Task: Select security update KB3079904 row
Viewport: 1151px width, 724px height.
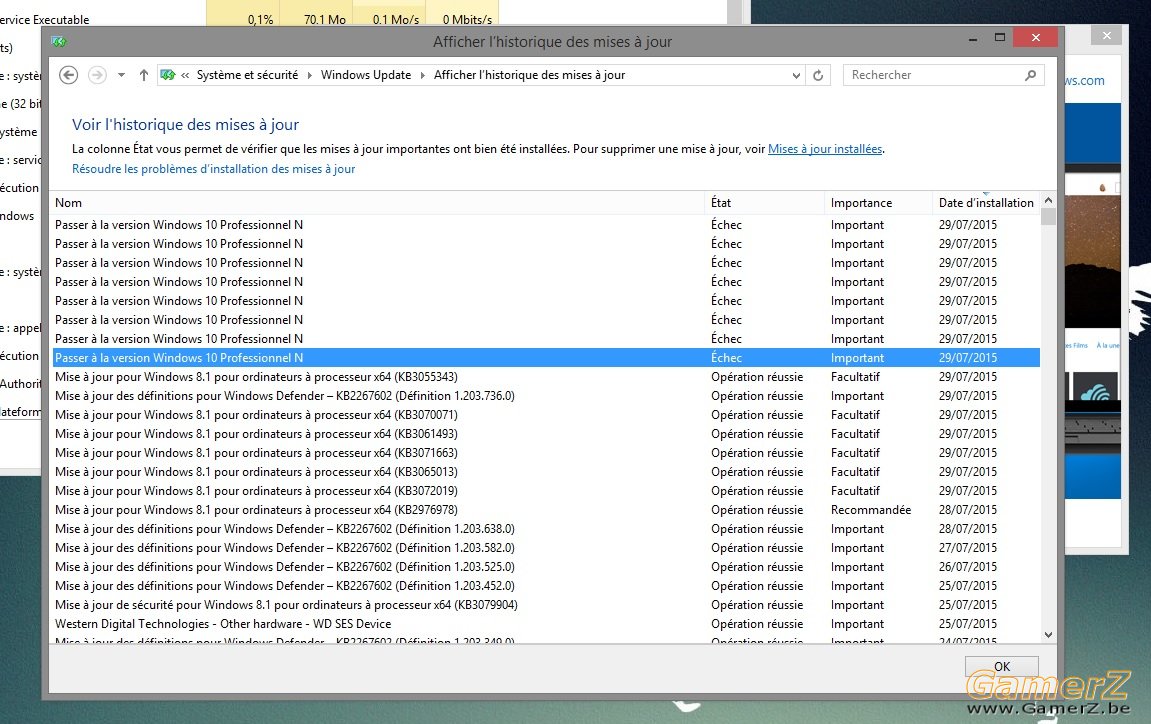Action: (x=545, y=606)
